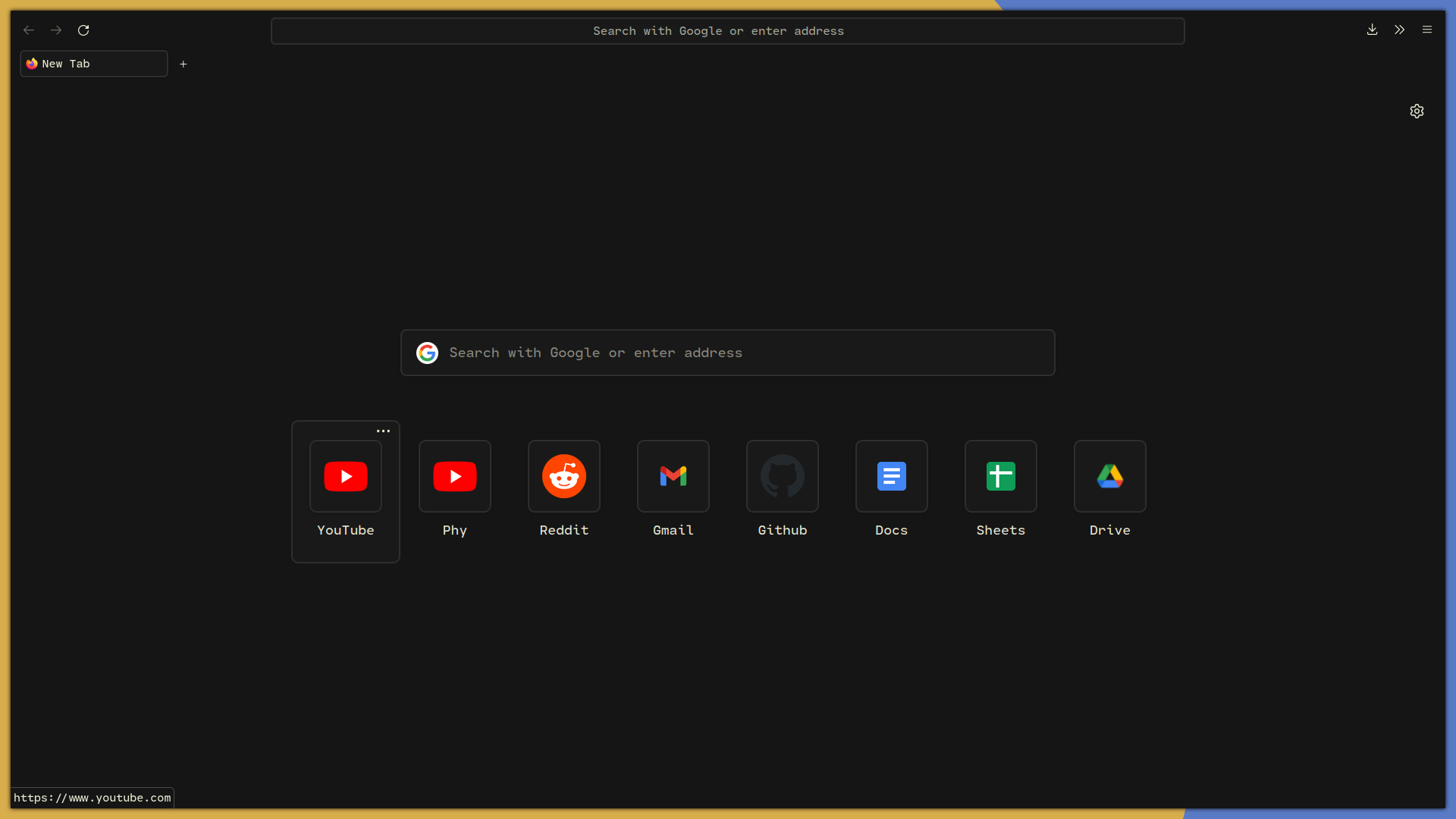Image resolution: width=1456 pixels, height=819 pixels.
Task: Click the top address bar
Action: pyautogui.click(x=727, y=31)
